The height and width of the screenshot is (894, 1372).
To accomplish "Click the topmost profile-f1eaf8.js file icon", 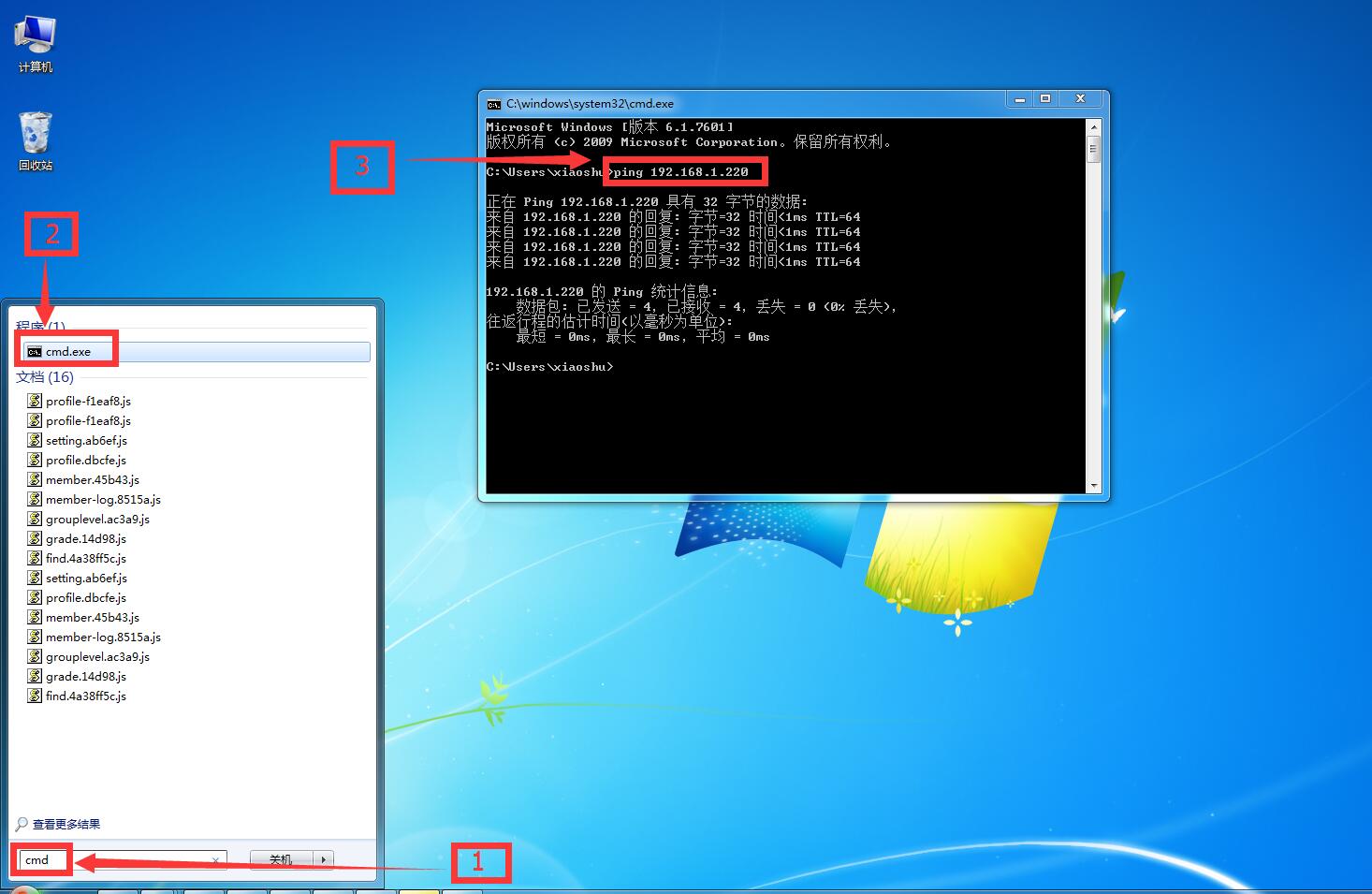I will (x=35, y=401).
